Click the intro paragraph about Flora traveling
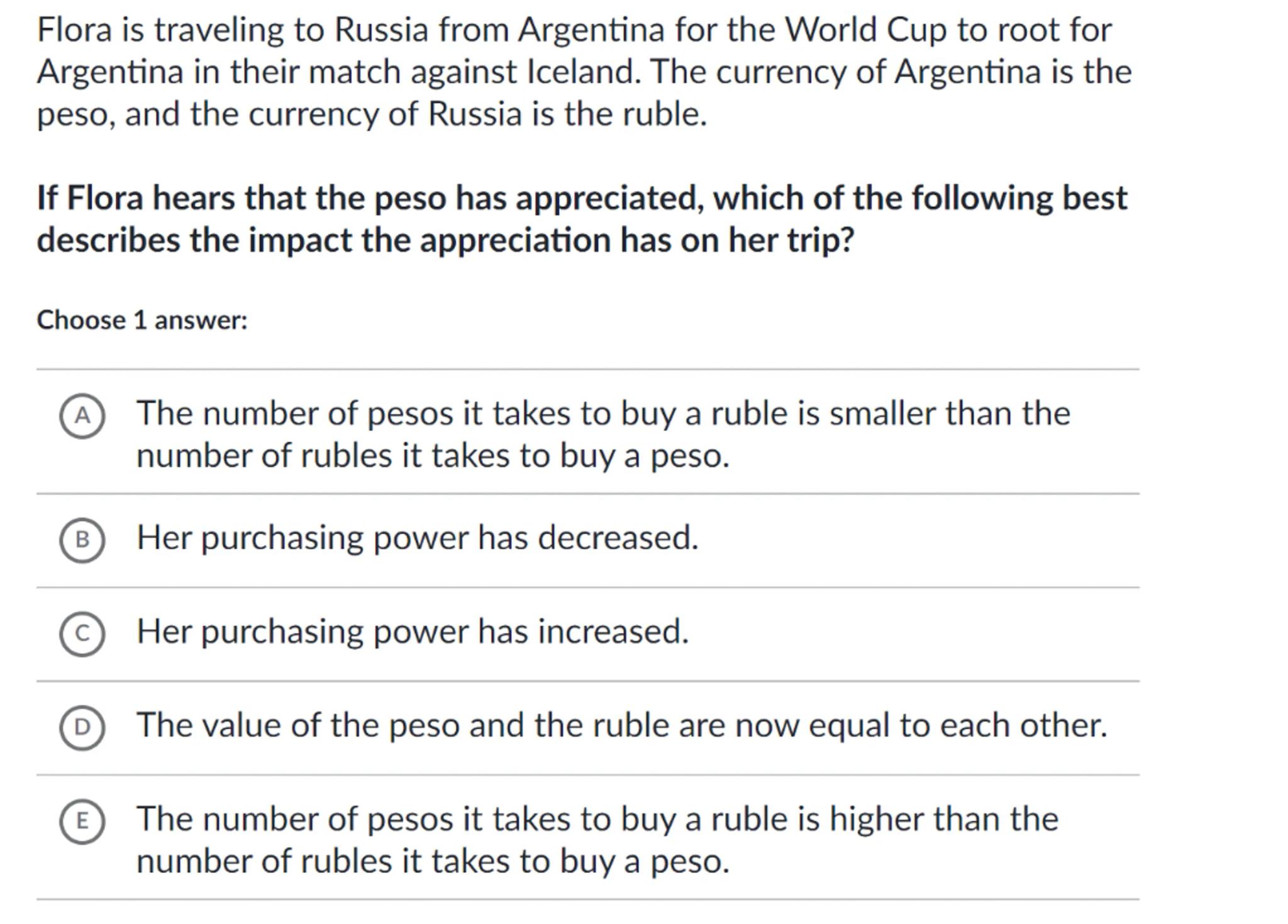Screen dimensions: 1288x924 pyautogui.click(x=584, y=72)
